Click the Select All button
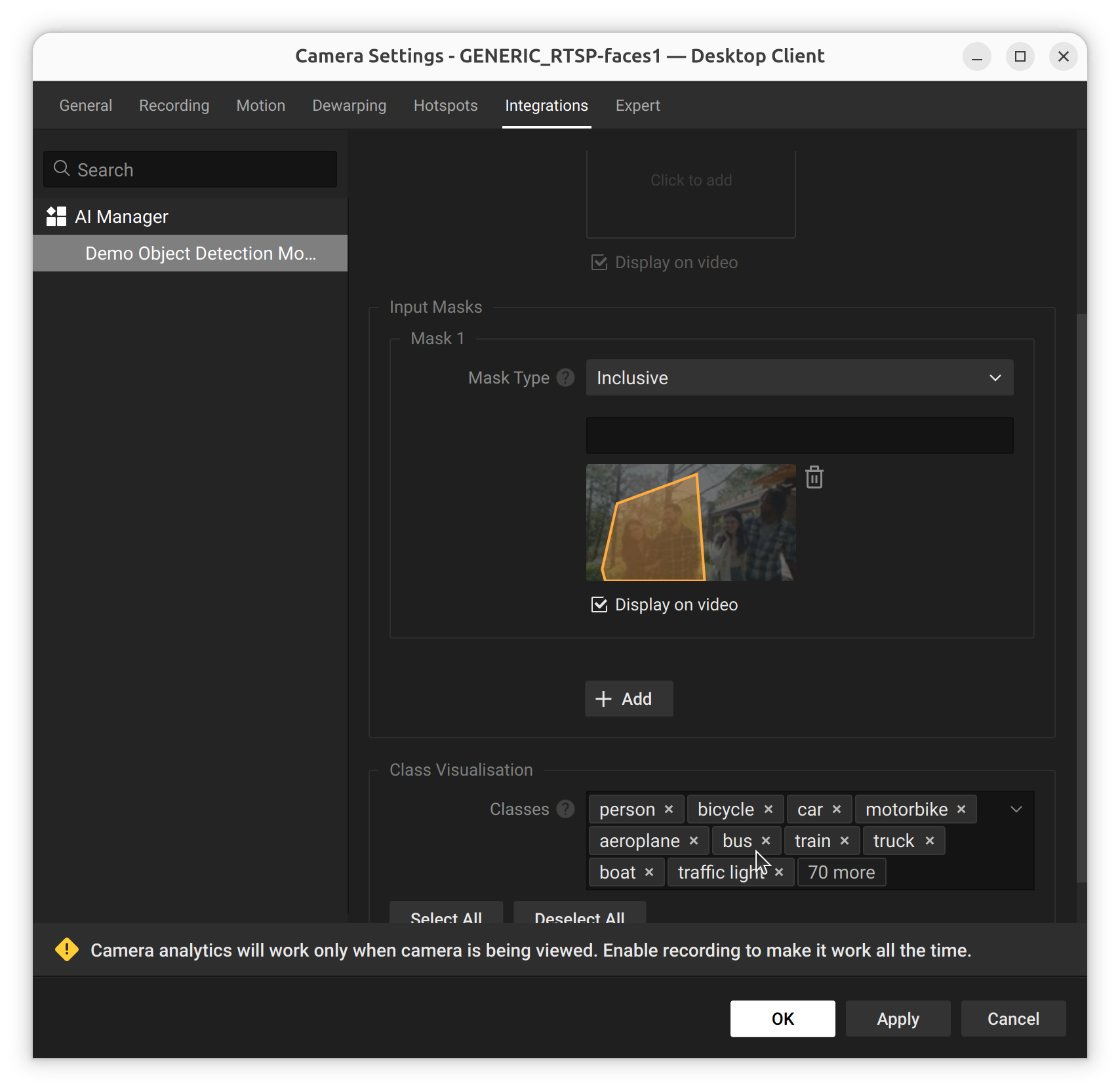Screen dimensions: 1120x1091 pyautogui.click(x=446, y=913)
